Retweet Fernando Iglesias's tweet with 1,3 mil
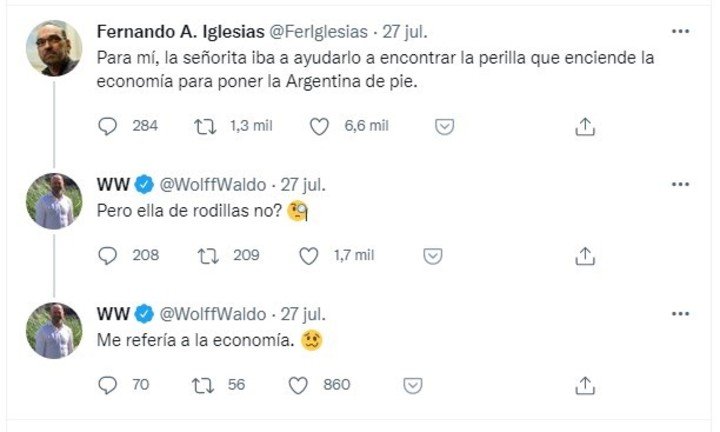 click(204, 127)
